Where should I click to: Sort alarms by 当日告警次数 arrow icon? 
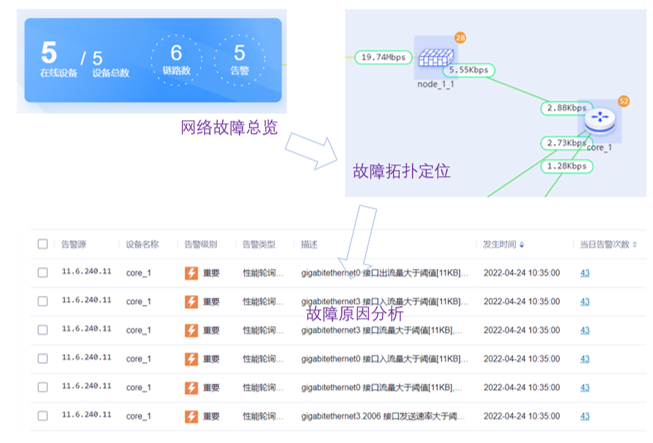(x=635, y=244)
